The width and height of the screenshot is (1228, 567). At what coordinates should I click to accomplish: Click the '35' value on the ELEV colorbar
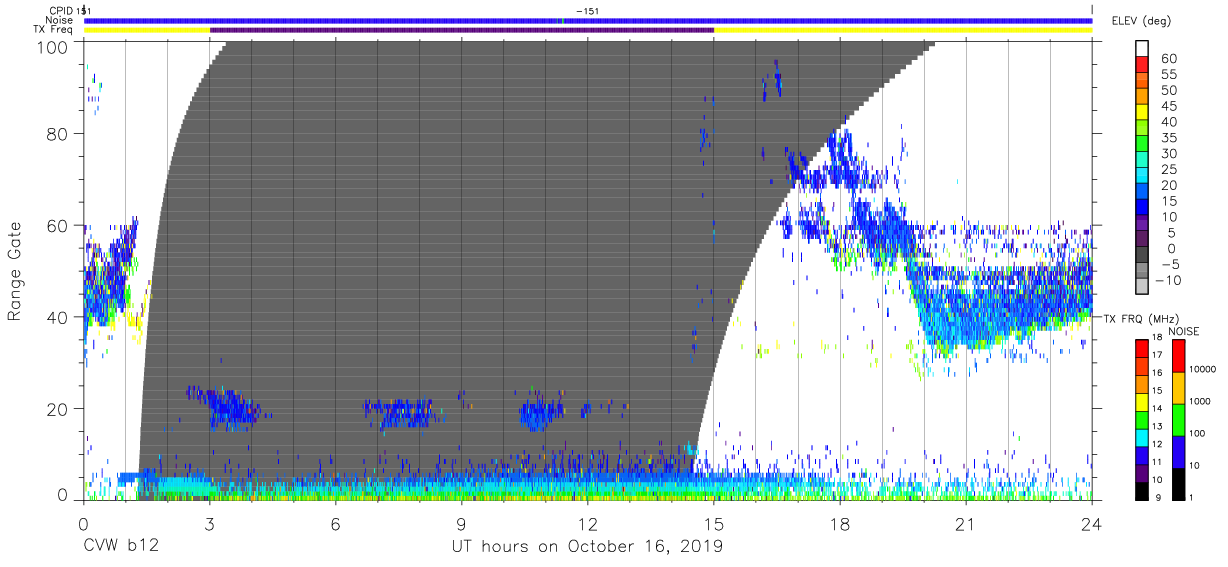(1169, 138)
